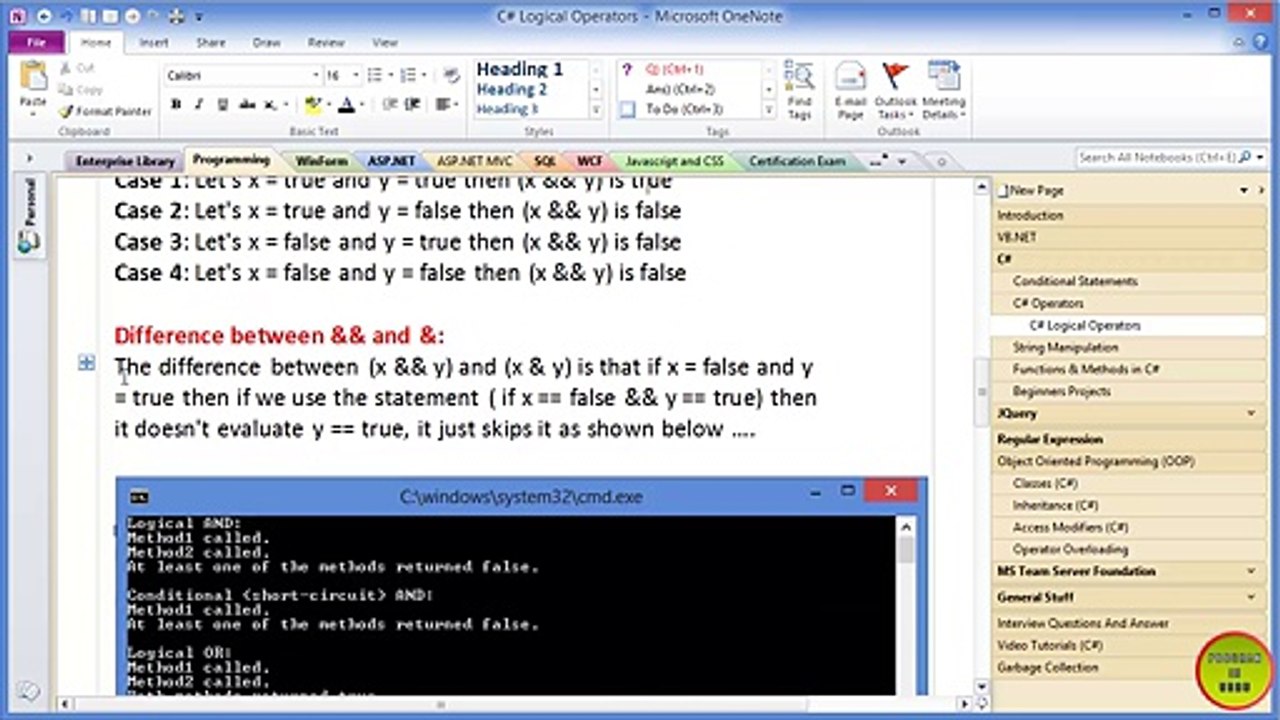Click the Back arrow in the quick access toolbar

(45, 16)
